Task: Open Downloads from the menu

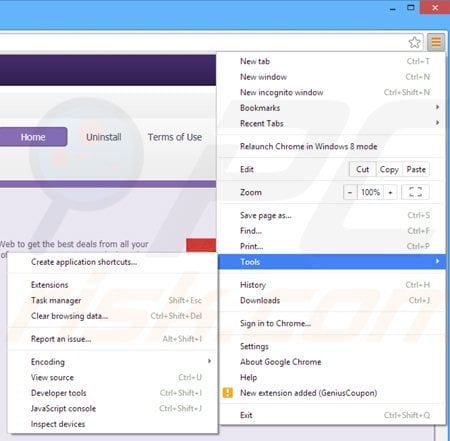Action: click(332, 300)
